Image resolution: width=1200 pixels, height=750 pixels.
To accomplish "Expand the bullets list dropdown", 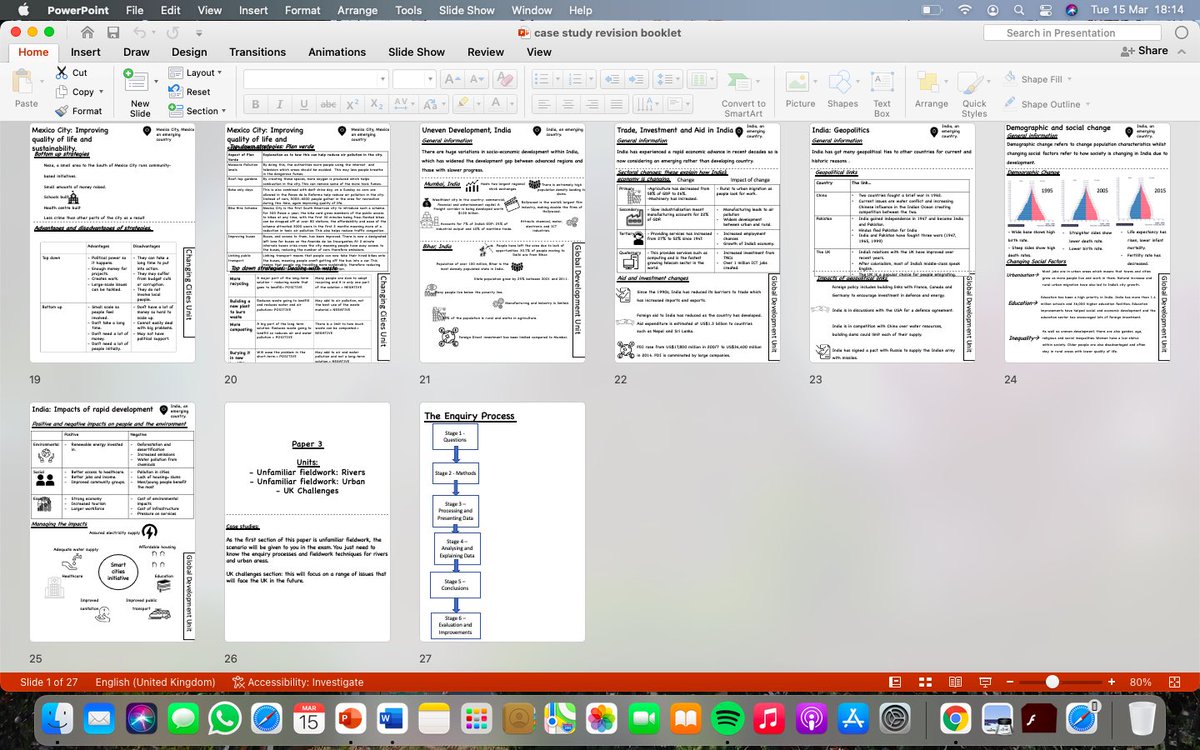I will click(558, 78).
